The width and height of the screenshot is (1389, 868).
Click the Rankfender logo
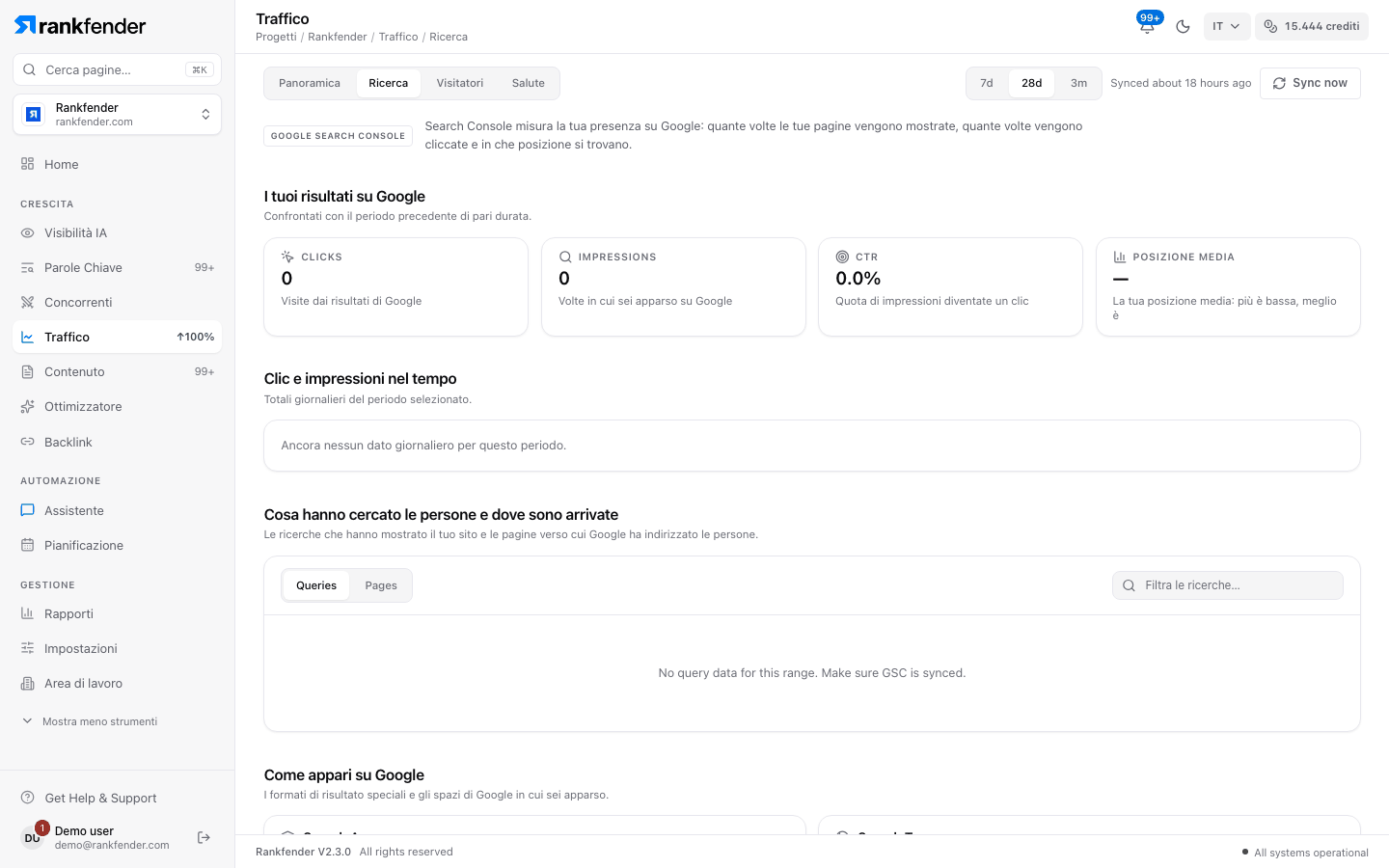[80, 26]
